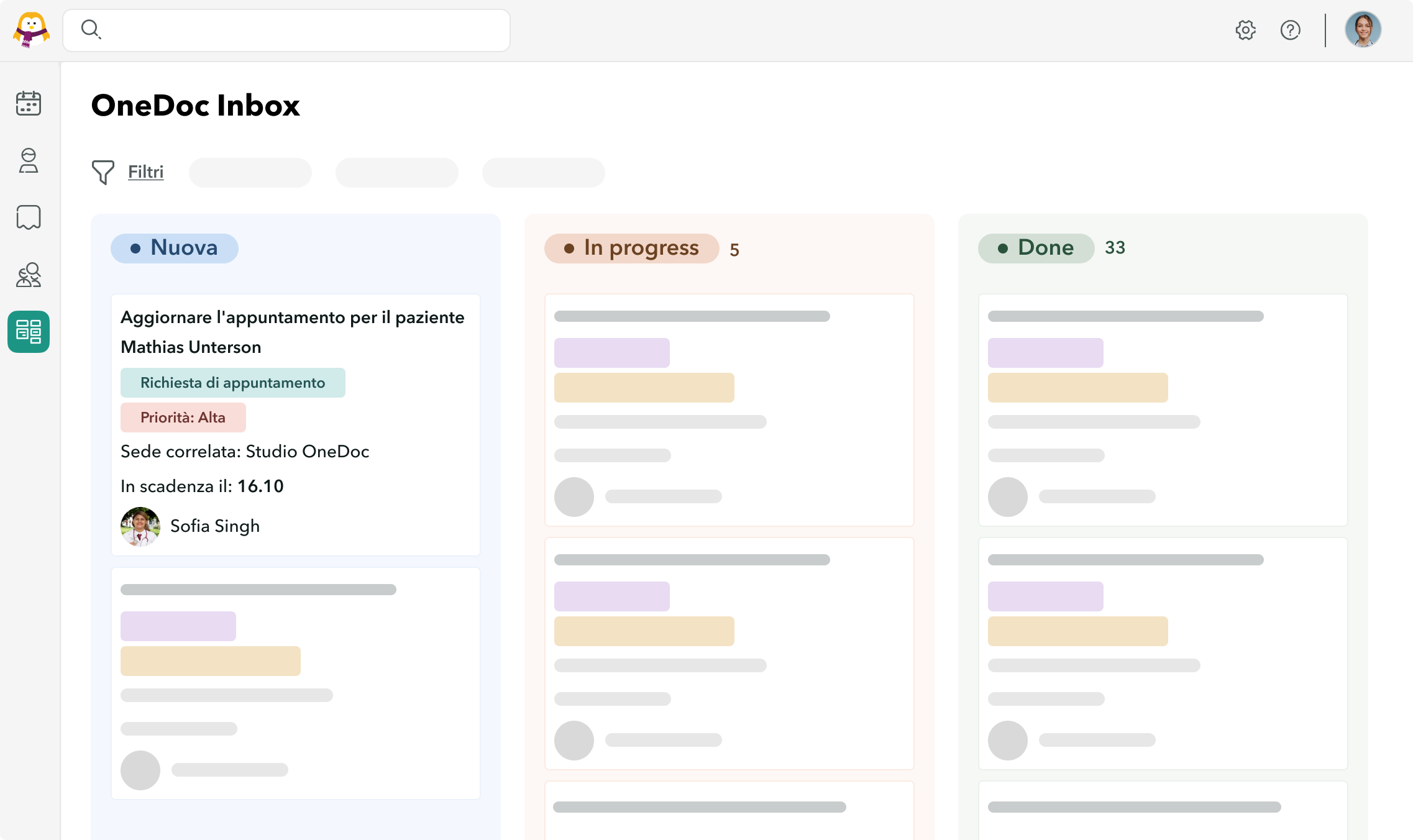Open the calendar view in sidebar
This screenshot has width=1413, height=840.
coord(29,103)
